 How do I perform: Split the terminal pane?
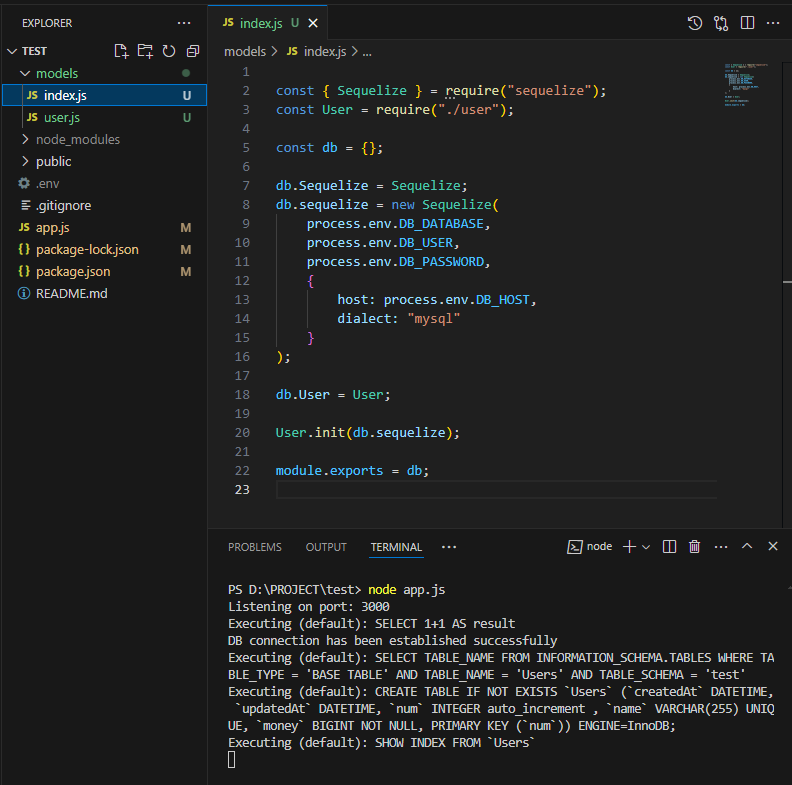[x=669, y=547]
